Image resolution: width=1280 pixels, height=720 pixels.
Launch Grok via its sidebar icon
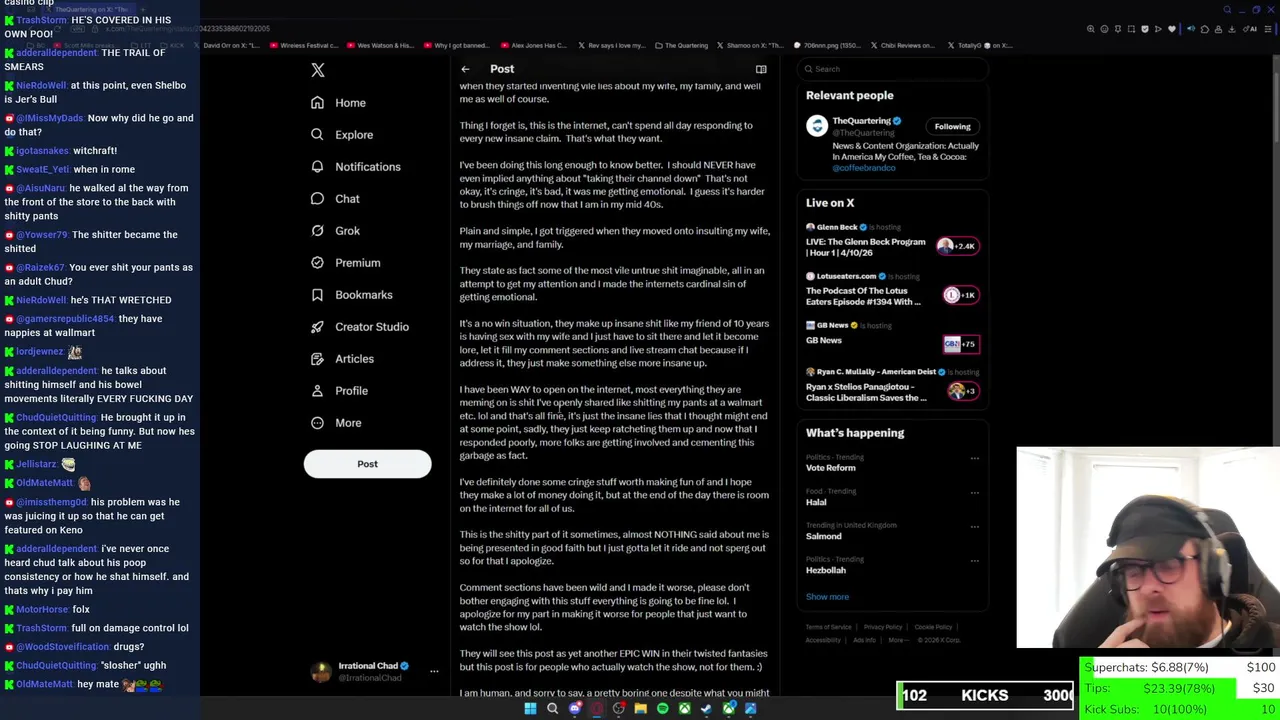(317, 231)
